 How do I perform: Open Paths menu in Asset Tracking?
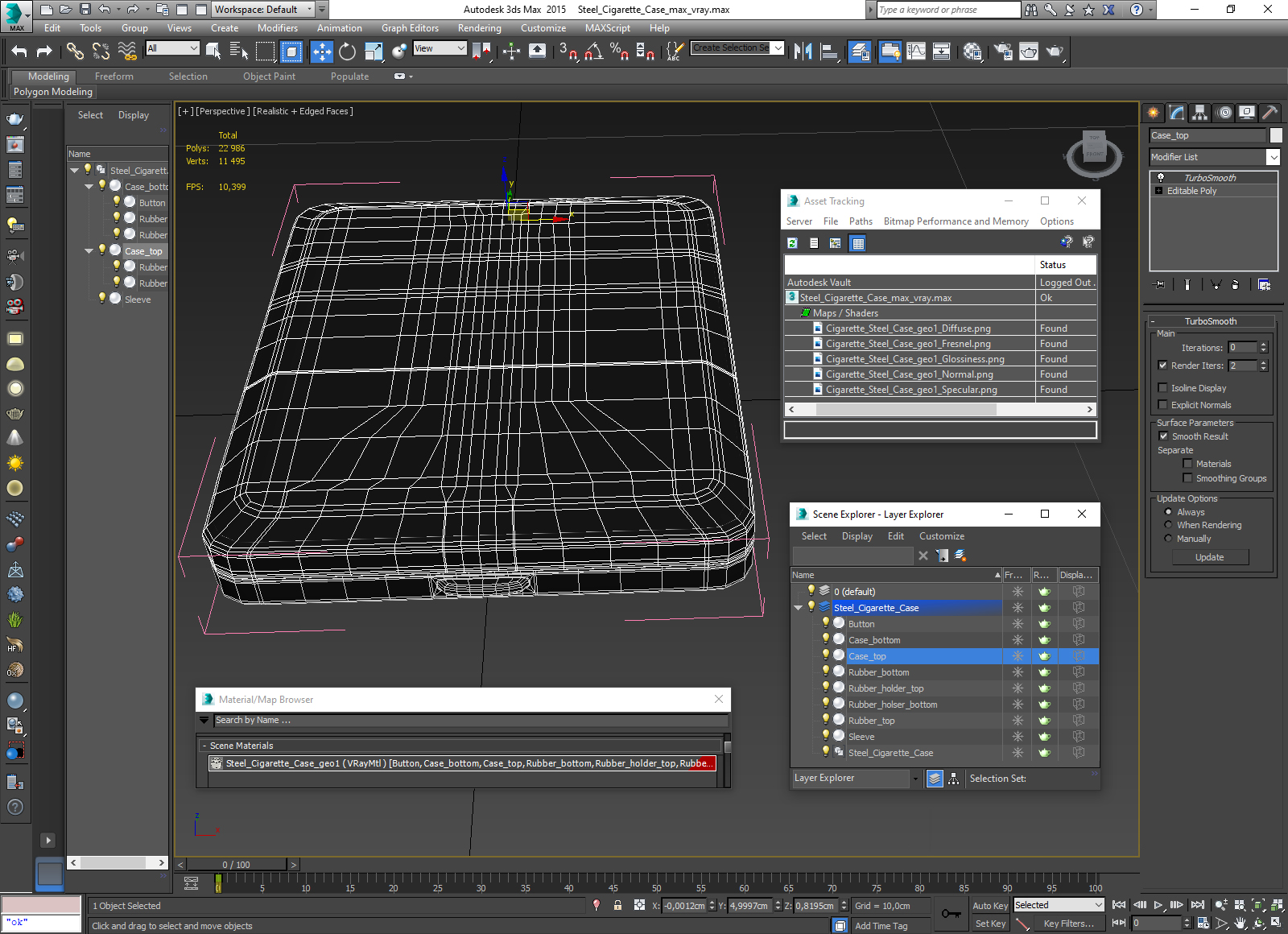tap(861, 221)
